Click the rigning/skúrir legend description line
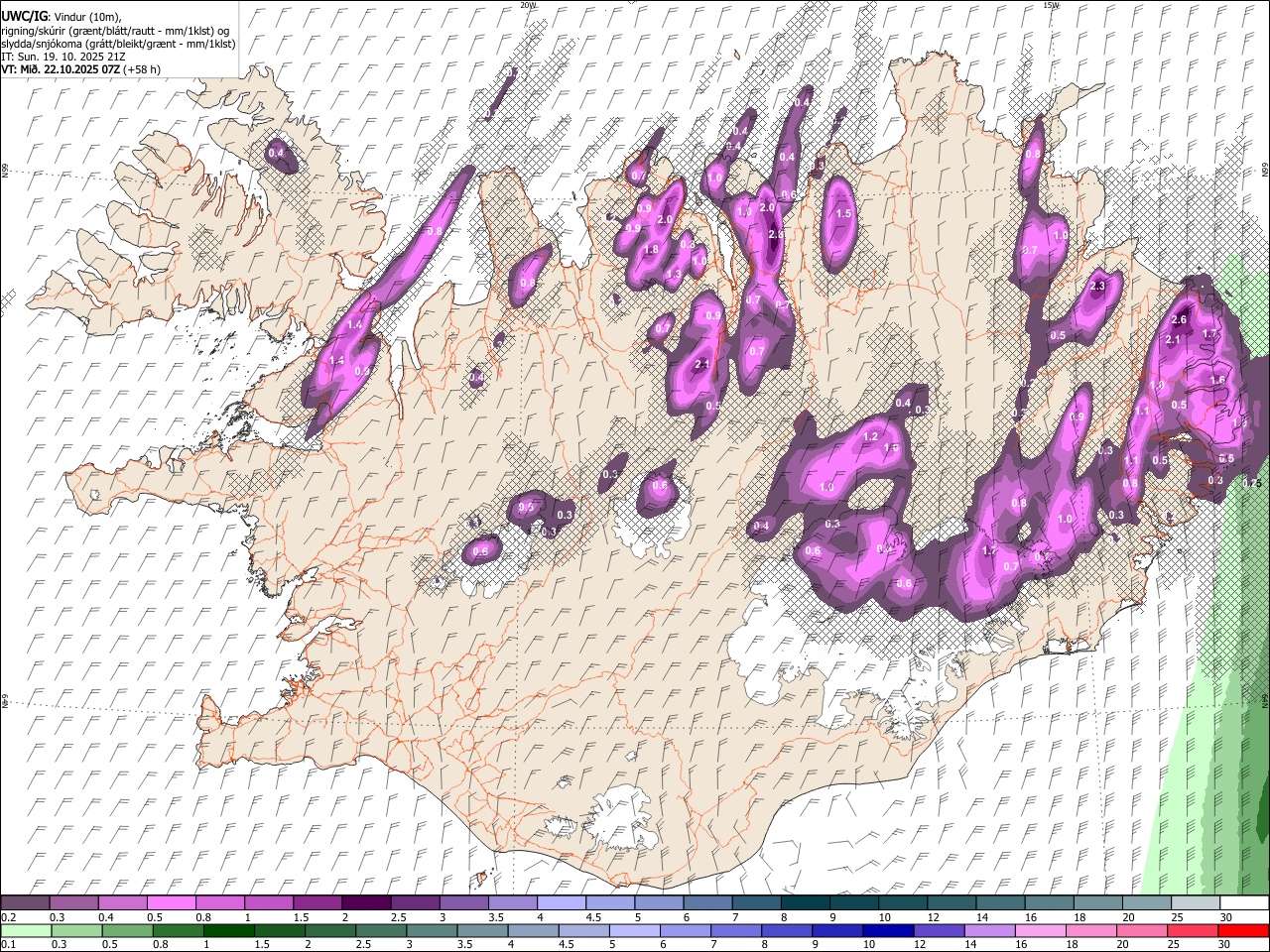Screen dimensions: 1270x952 pyautogui.click(x=115, y=31)
